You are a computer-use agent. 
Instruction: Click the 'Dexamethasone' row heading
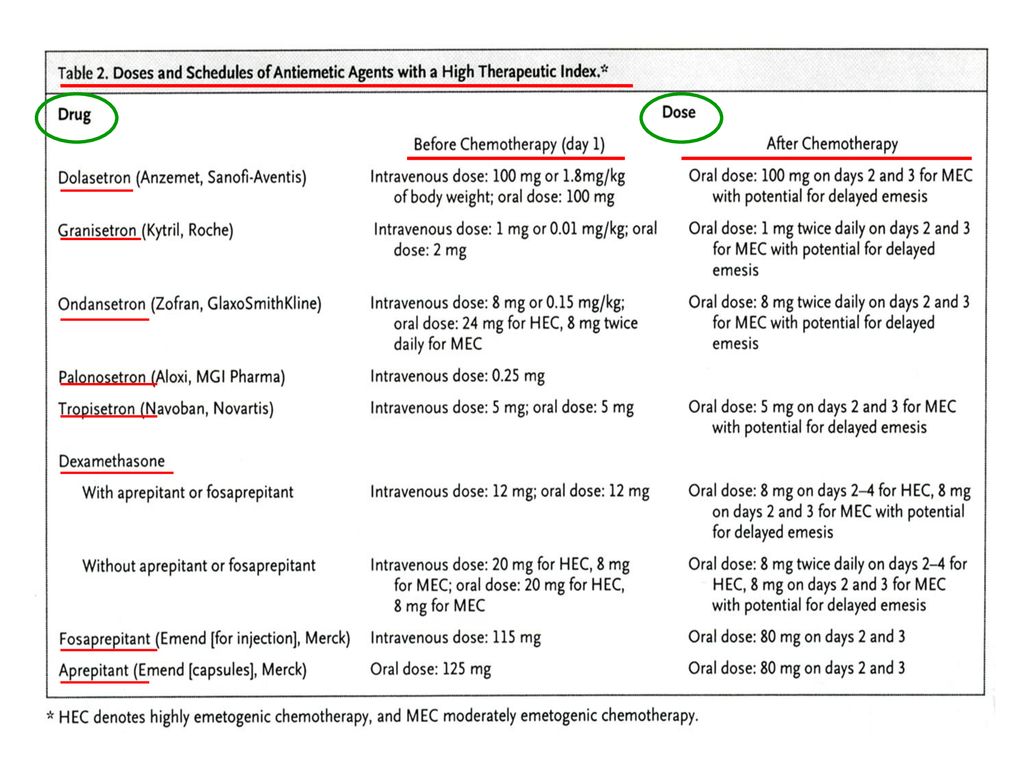tap(112, 462)
